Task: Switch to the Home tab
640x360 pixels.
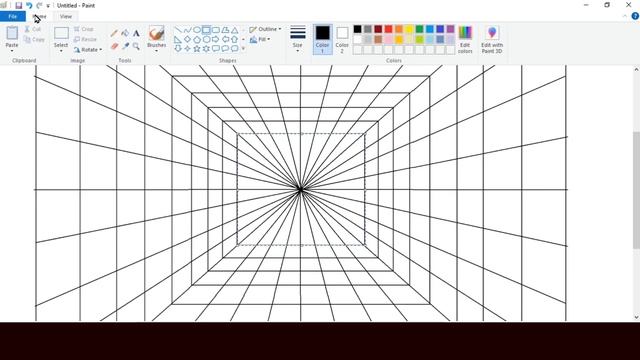Action: click(40, 16)
